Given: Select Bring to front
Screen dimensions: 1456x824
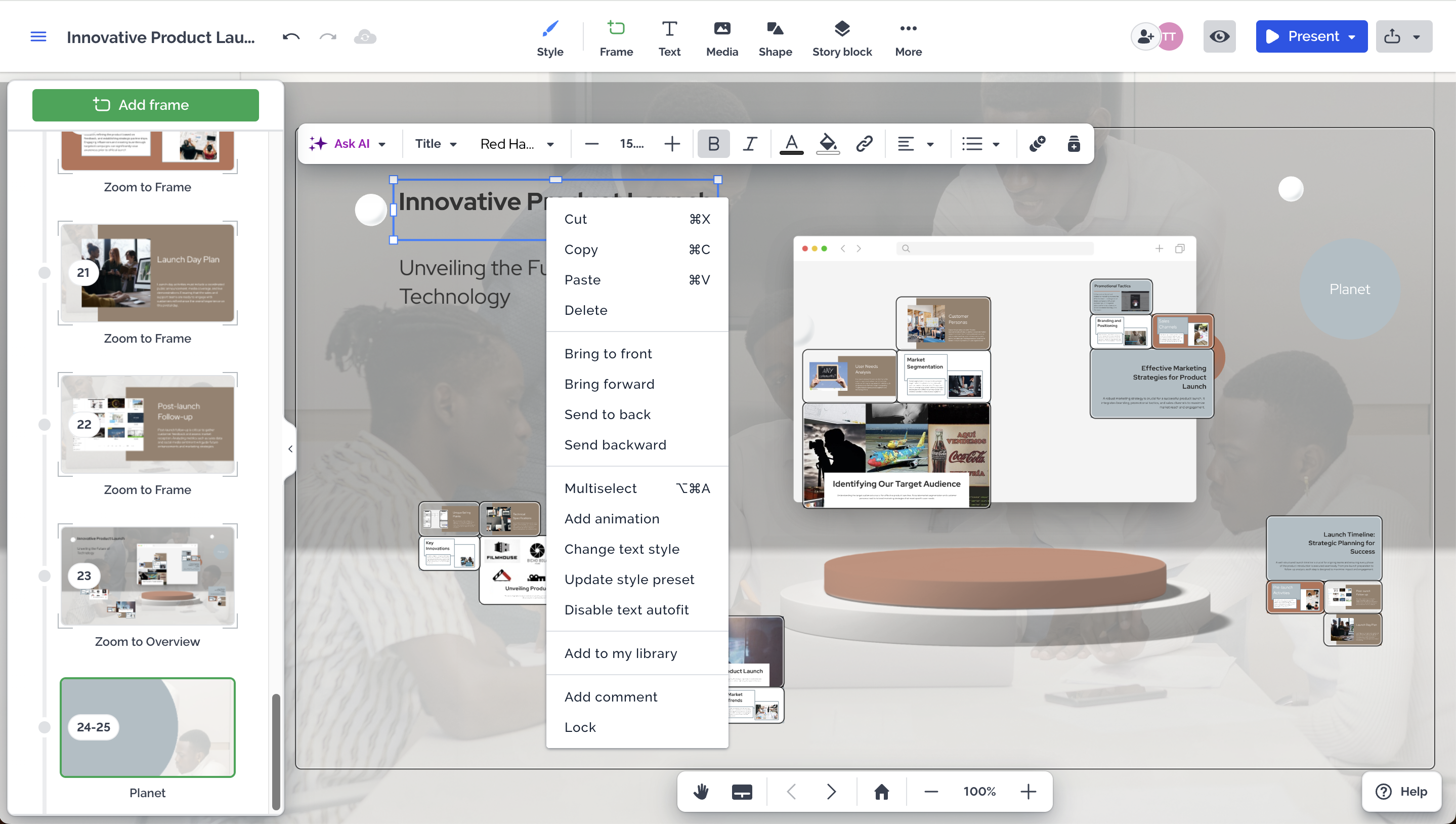Looking at the screenshot, I should [x=637, y=354].
